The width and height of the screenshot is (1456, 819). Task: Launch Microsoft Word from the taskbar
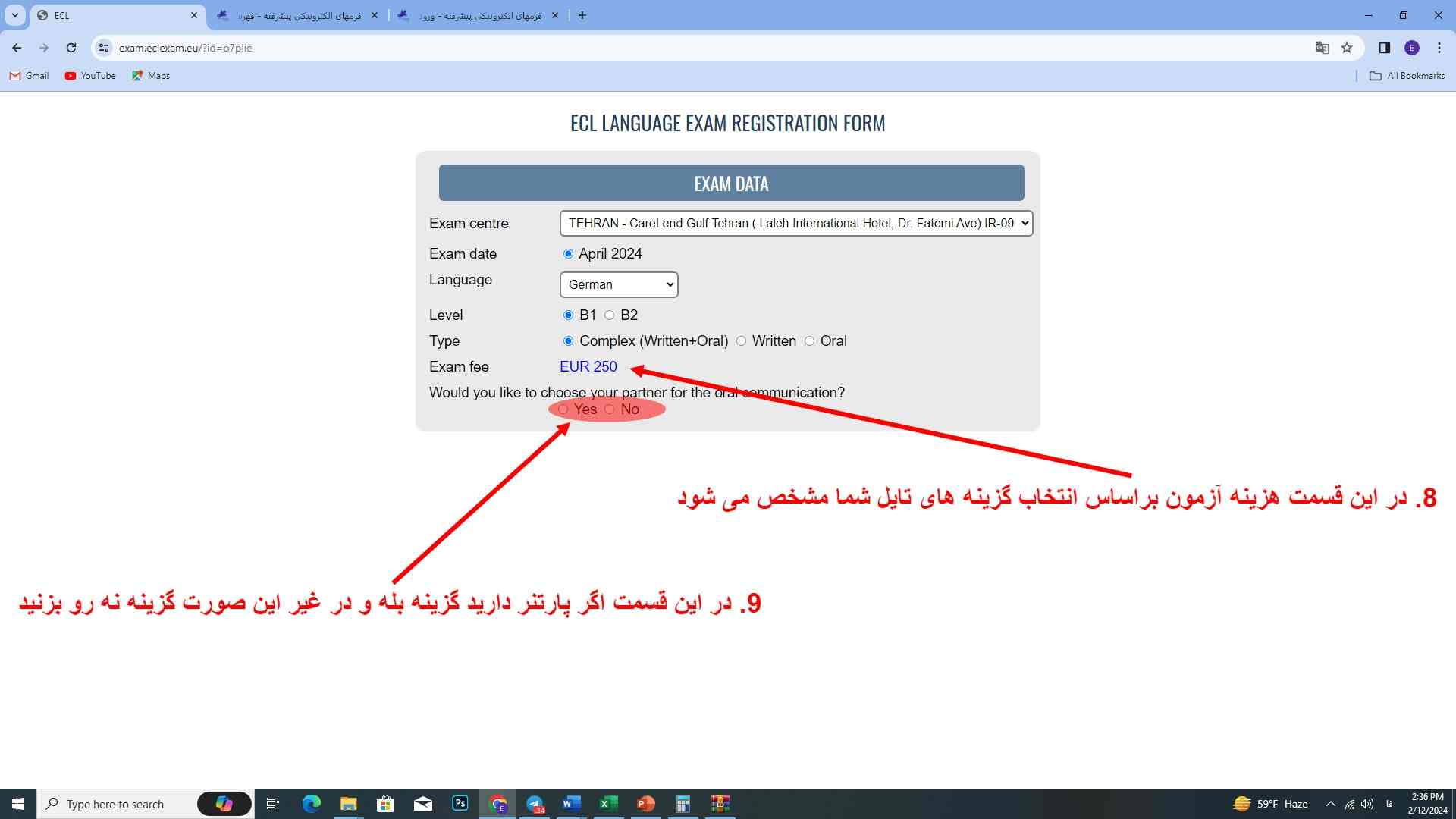(x=571, y=804)
